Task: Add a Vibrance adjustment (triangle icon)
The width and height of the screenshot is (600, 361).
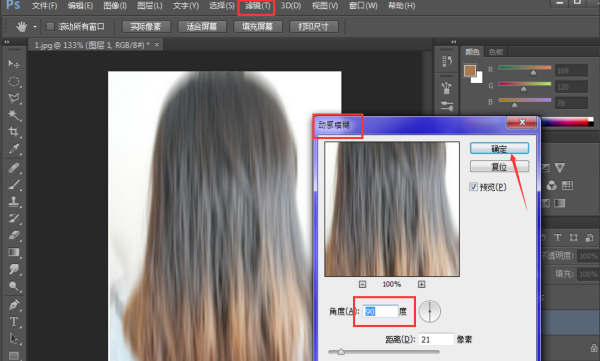Action: coord(559,168)
